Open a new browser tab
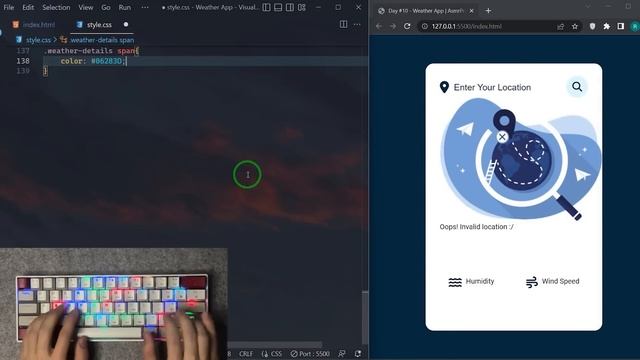The height and width of the screenshot is (360, 640). click(488, 11)
